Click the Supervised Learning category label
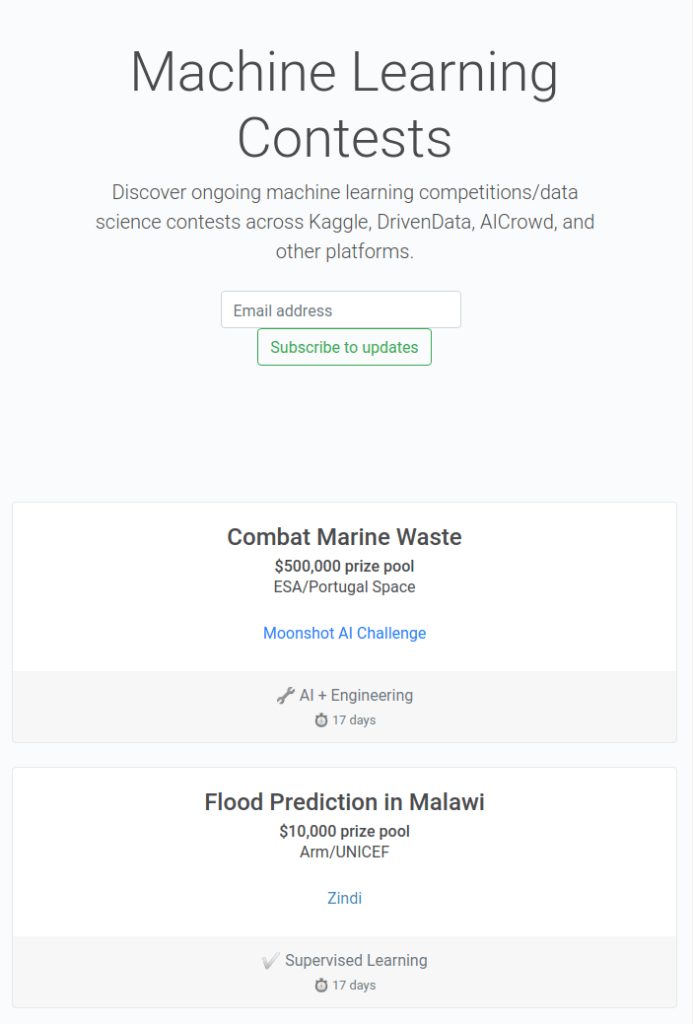 pos(356,960)
